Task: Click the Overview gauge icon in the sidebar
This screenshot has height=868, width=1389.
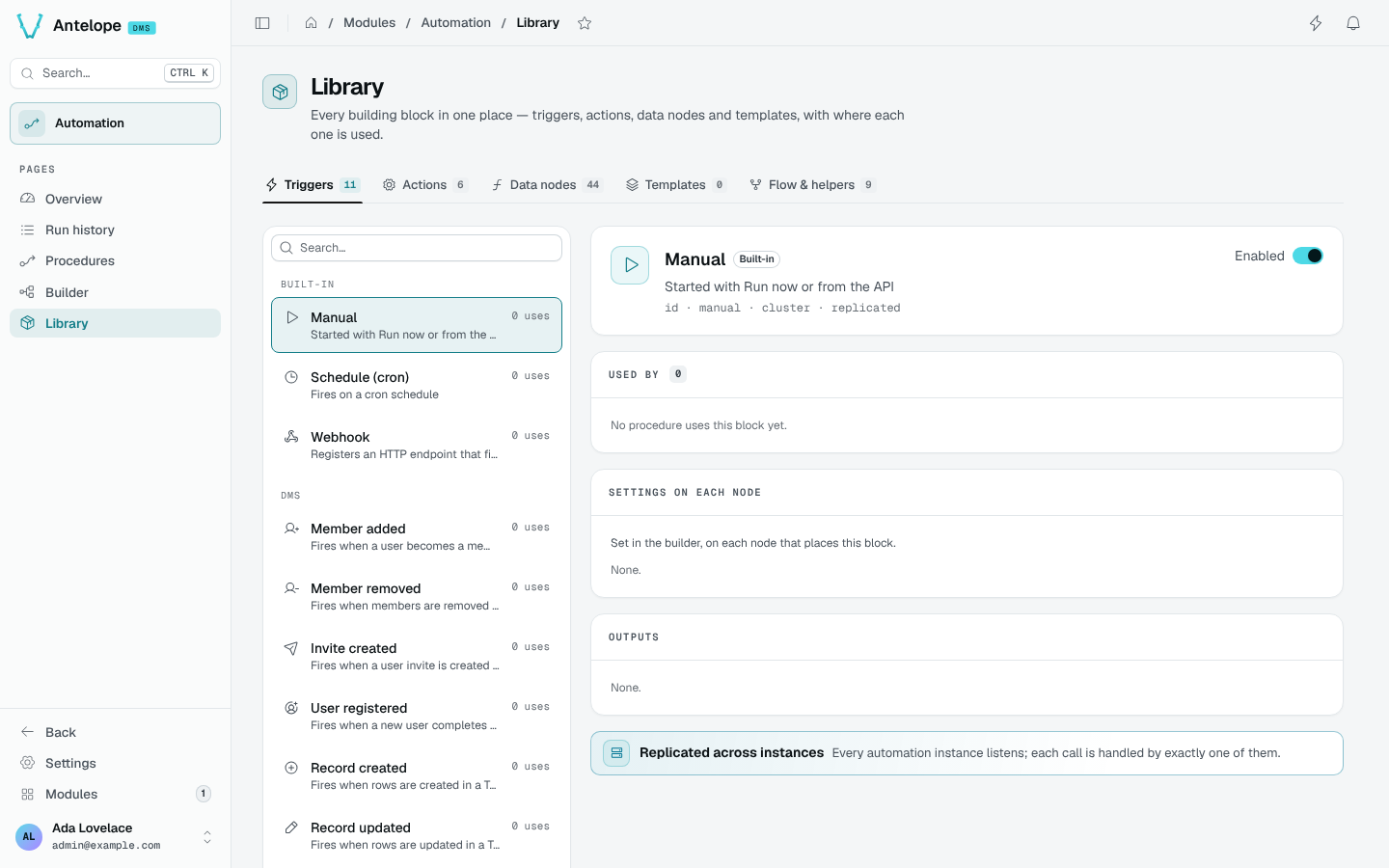Action: tap(27, 199)
